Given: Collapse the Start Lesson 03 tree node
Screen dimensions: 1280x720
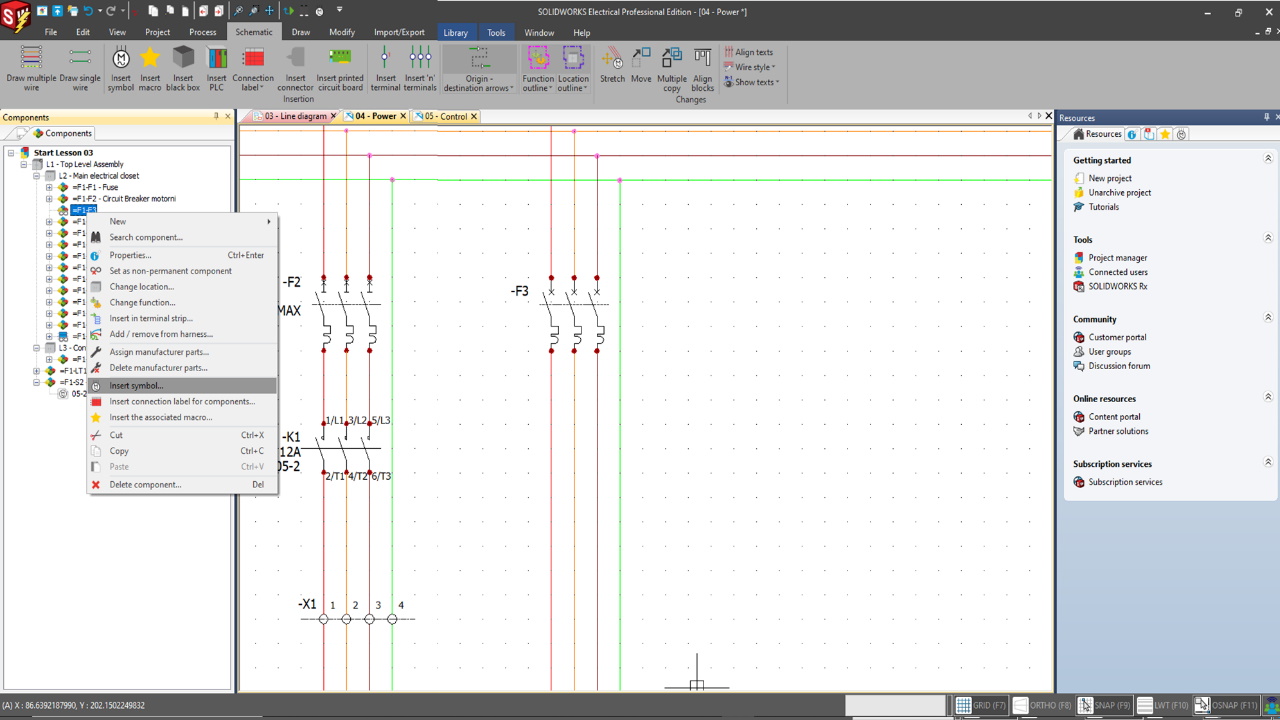Looking at the screenshot, I should click(x=11, y=153).
